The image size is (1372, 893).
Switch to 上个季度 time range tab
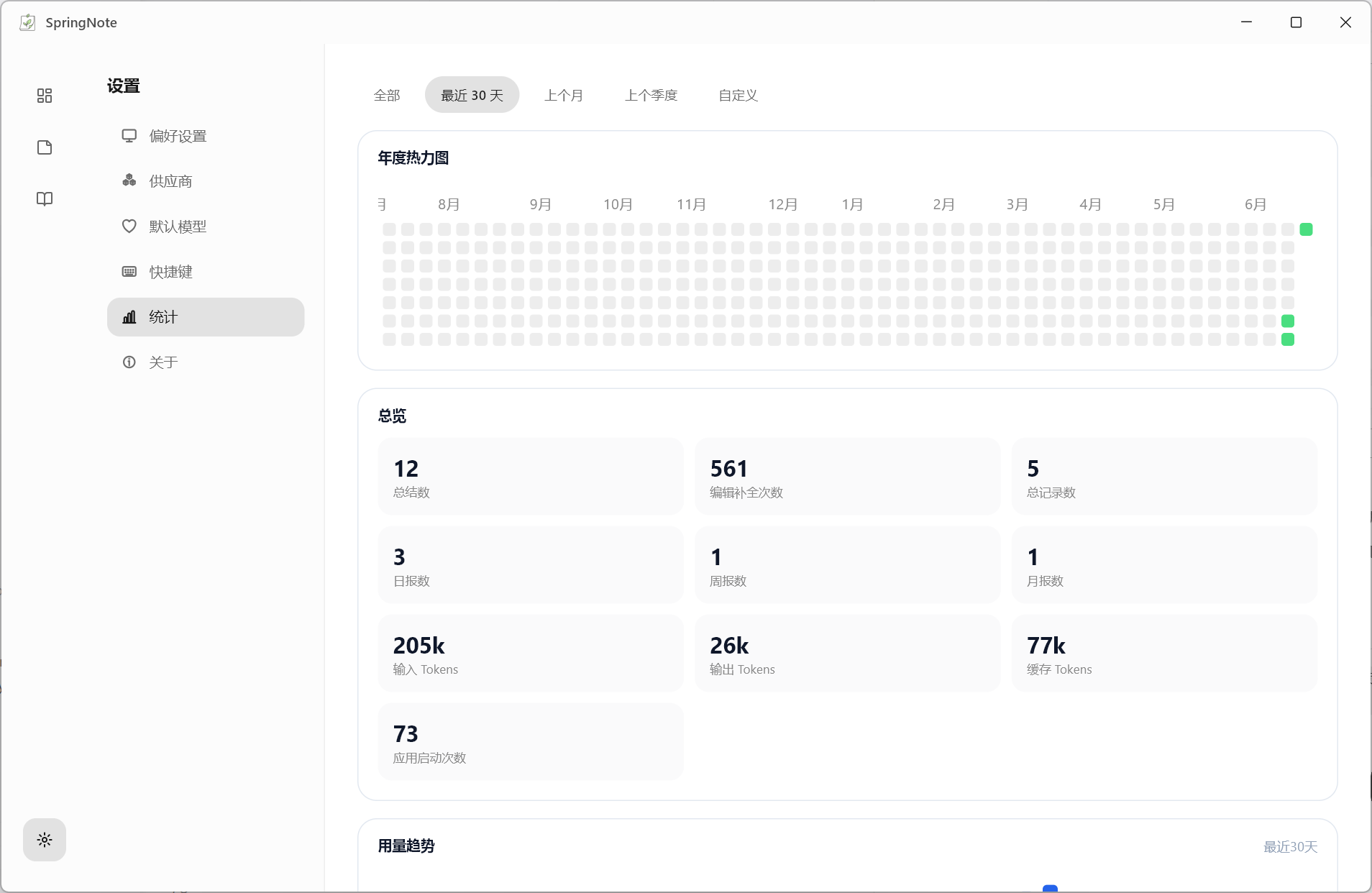pyautogui.click(x=651, y=95)
